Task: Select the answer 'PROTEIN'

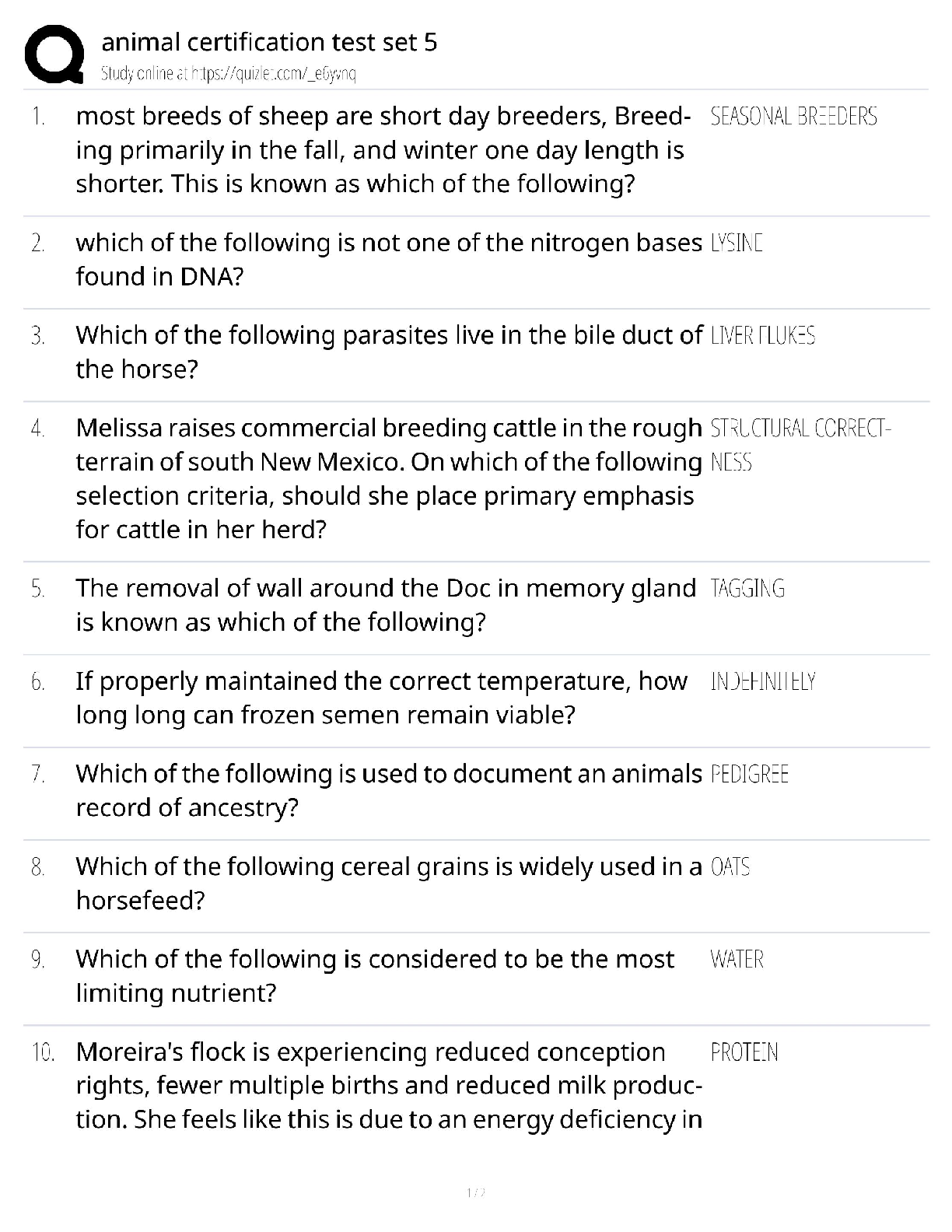Action: (744, 1052)
